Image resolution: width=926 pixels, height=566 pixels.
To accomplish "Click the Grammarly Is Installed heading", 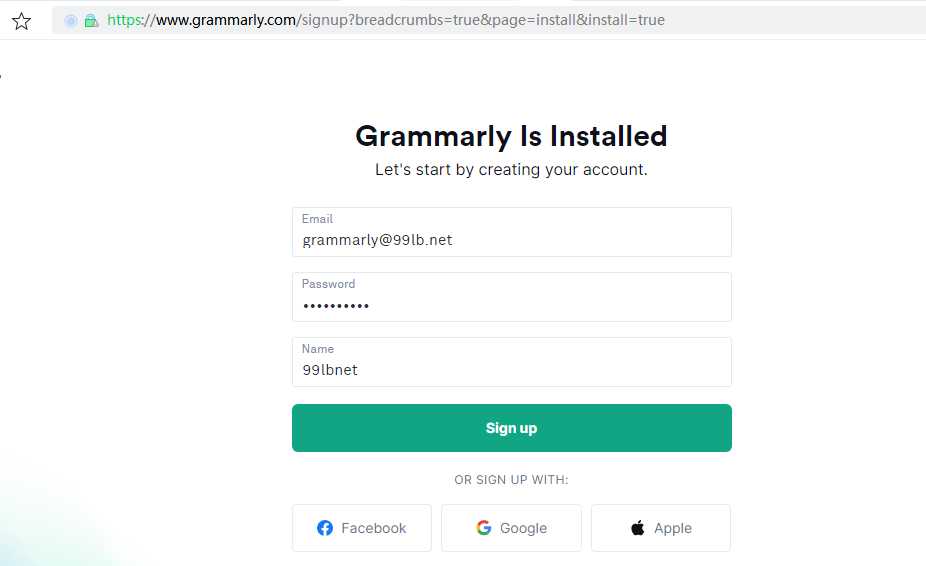I will click(x=511, y=136).
